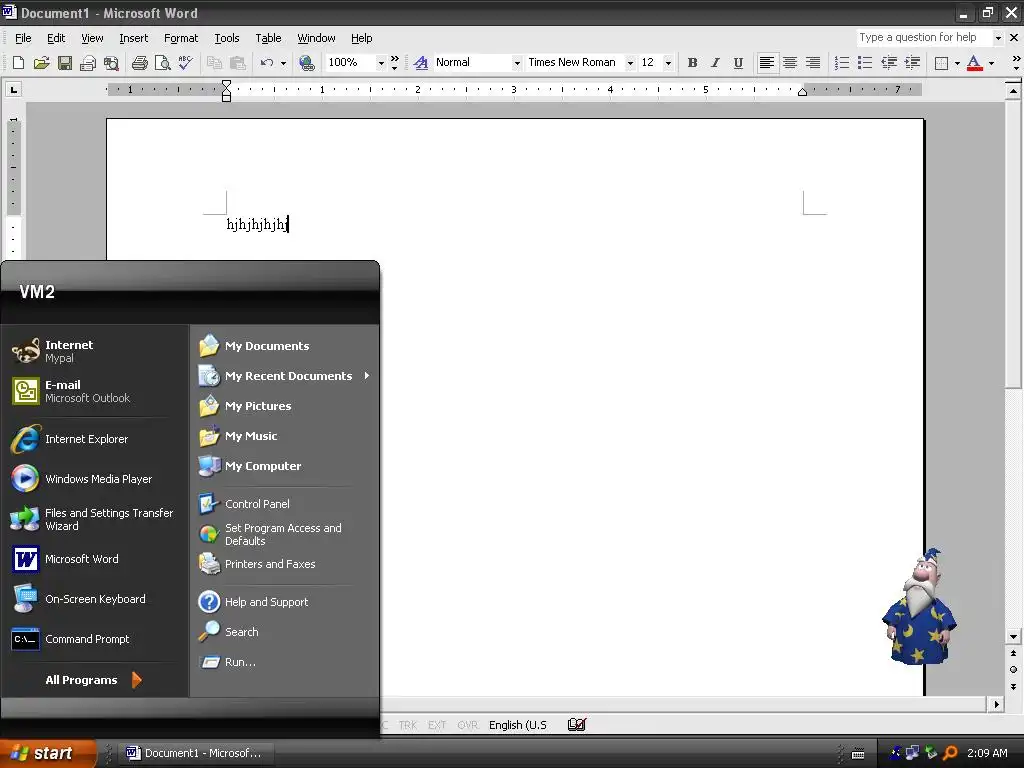
Task: Toggle Bold formatting
Action: click(692, 63)
